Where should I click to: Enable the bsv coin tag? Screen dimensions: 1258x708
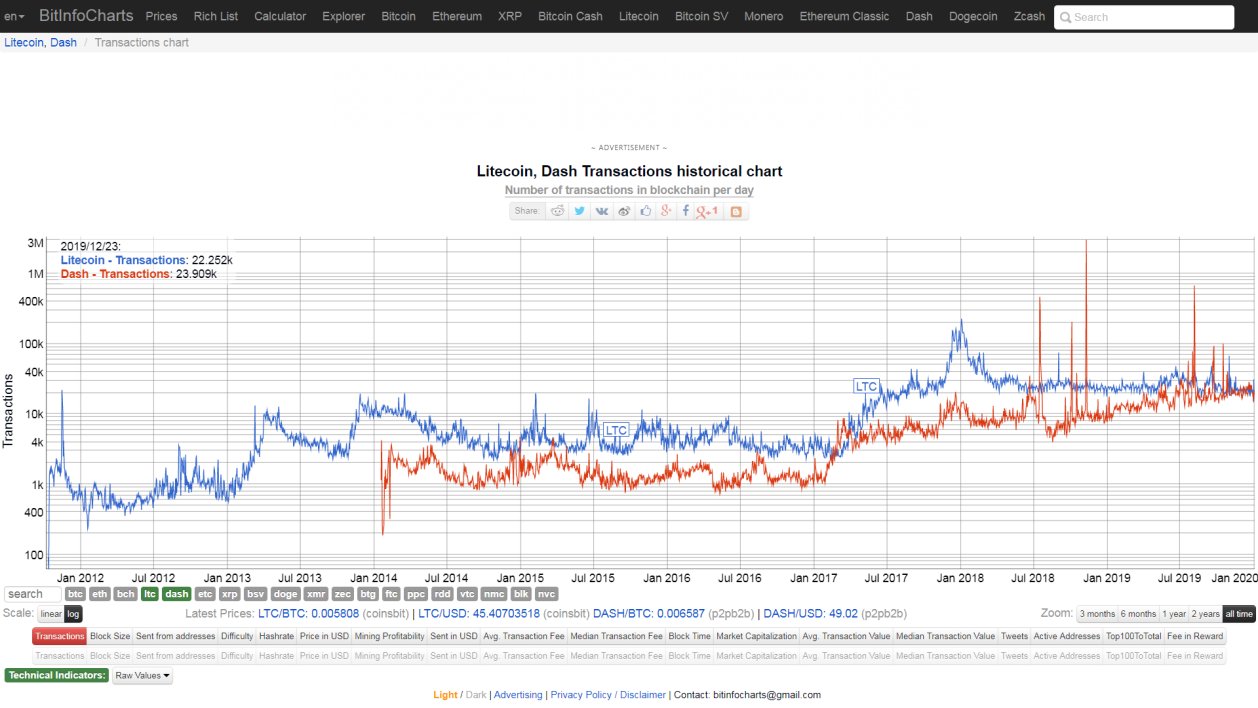256,594
